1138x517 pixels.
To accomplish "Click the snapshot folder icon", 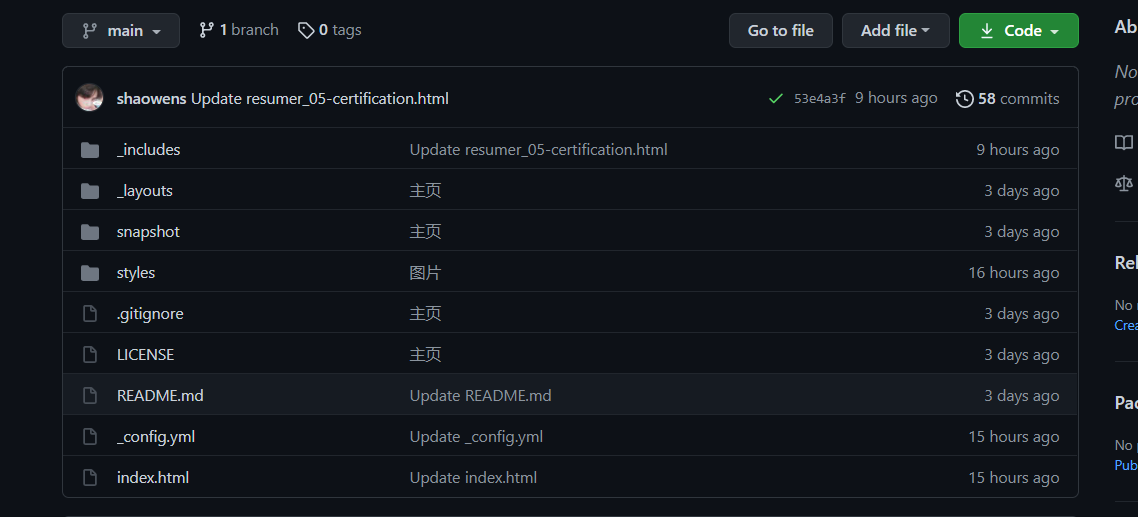I will 90,232.
